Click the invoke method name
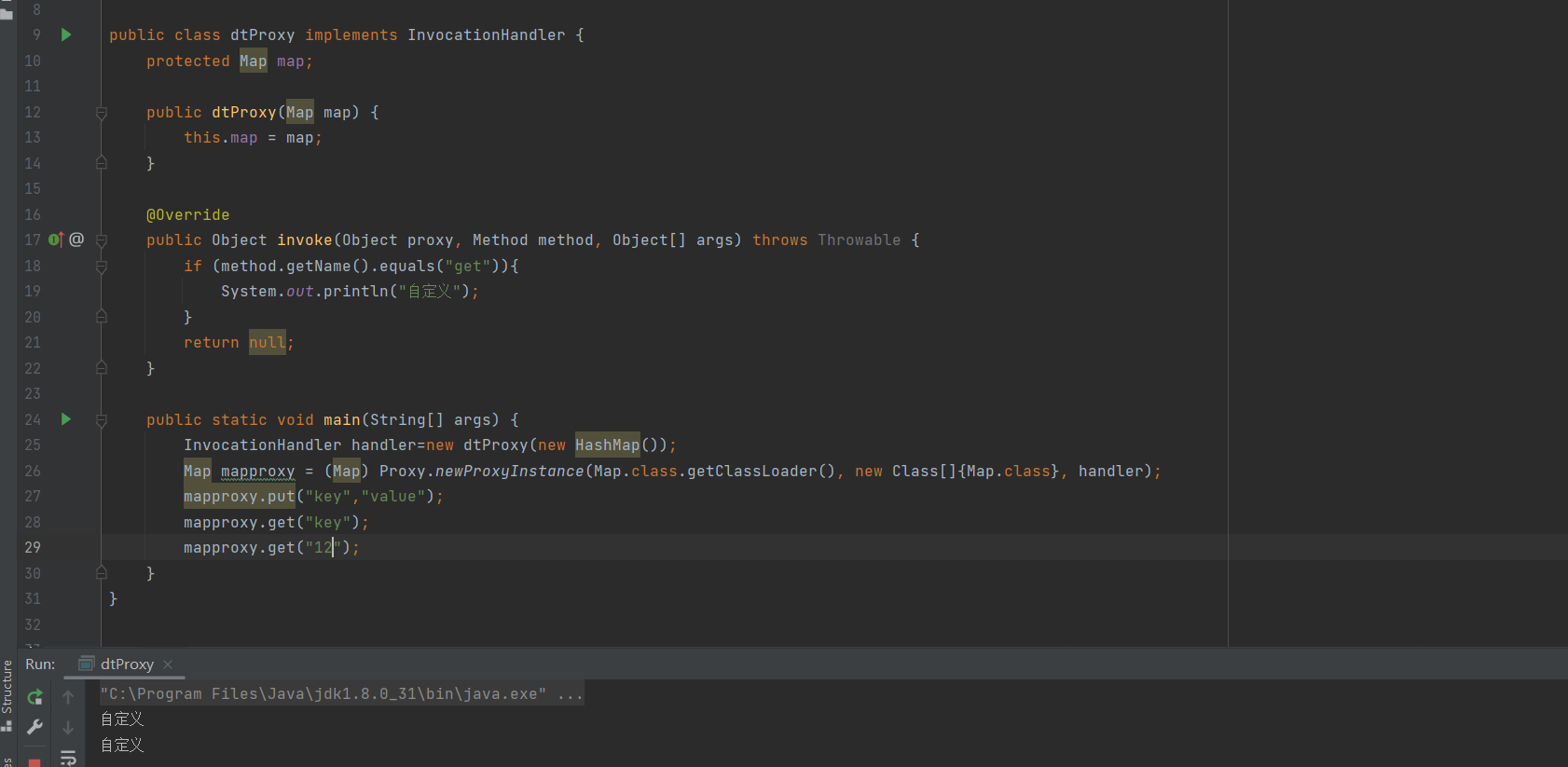The height and width of the screenshot is (767, 1568). pyautogui.click(x=304, y=240)
